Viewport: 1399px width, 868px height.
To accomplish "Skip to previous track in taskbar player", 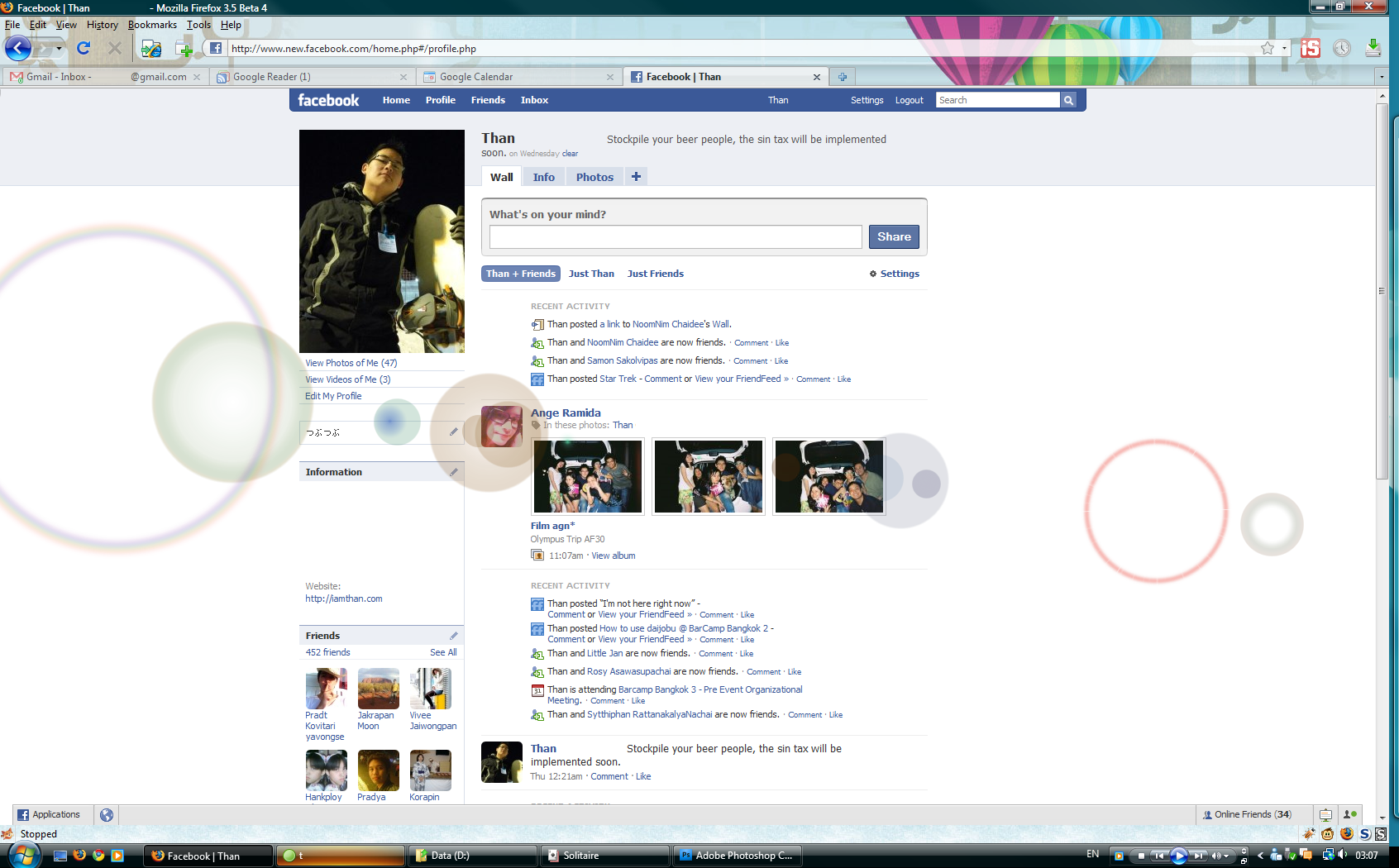I will pyautogui.click(x=1159, y=856).
